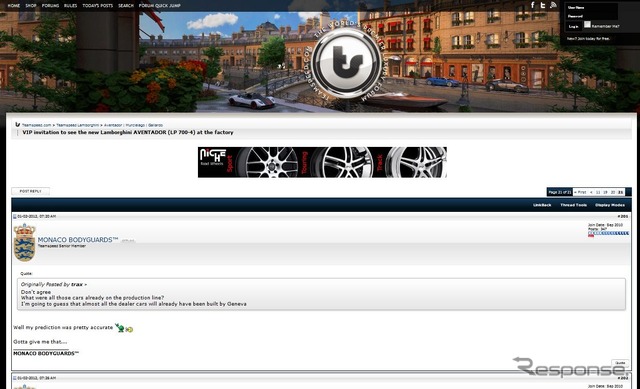Go to First page in pagination
Screen dimensions: 640x389
[x=580, y=192]
